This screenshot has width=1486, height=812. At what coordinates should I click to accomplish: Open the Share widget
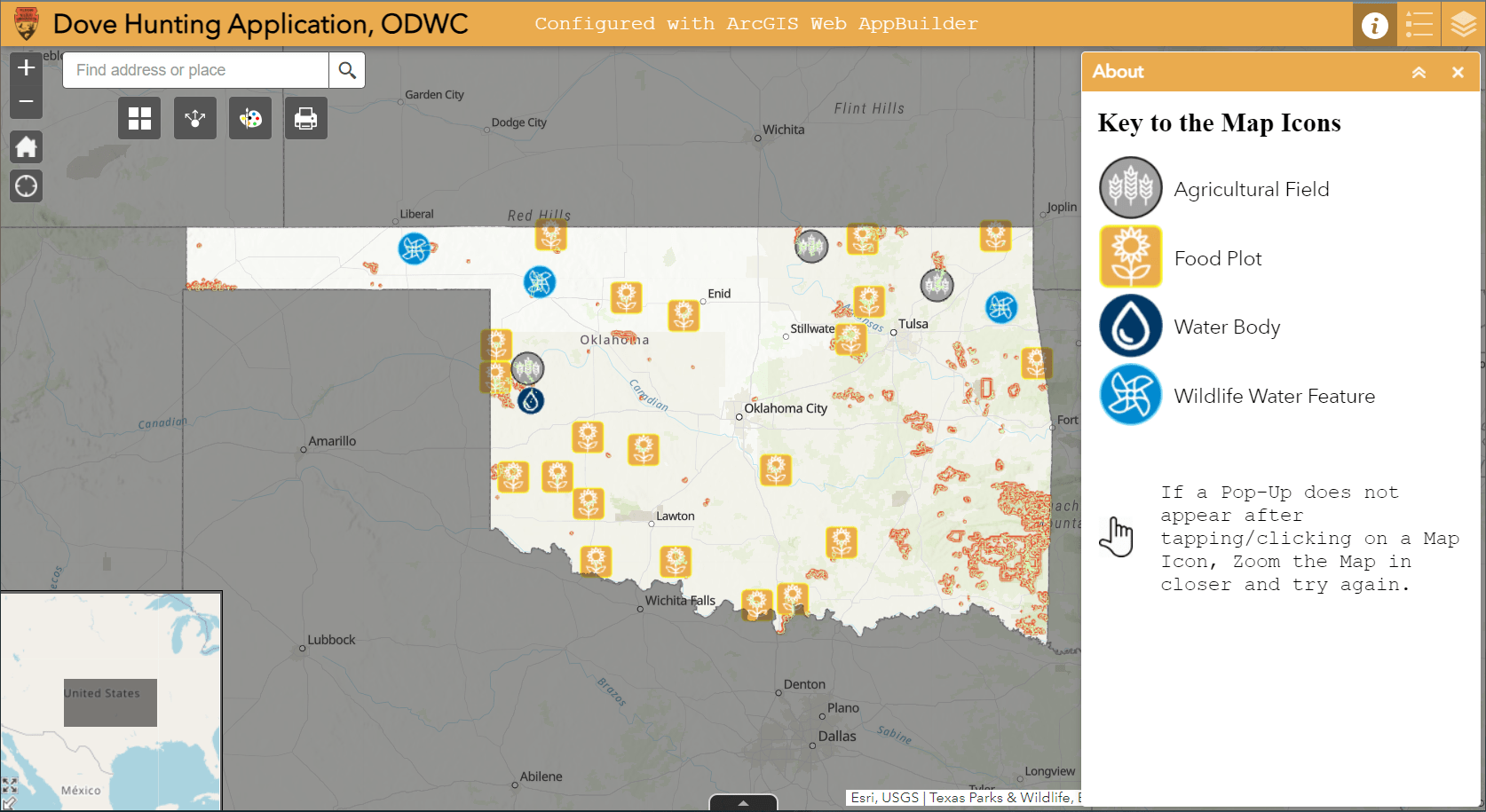194,117
